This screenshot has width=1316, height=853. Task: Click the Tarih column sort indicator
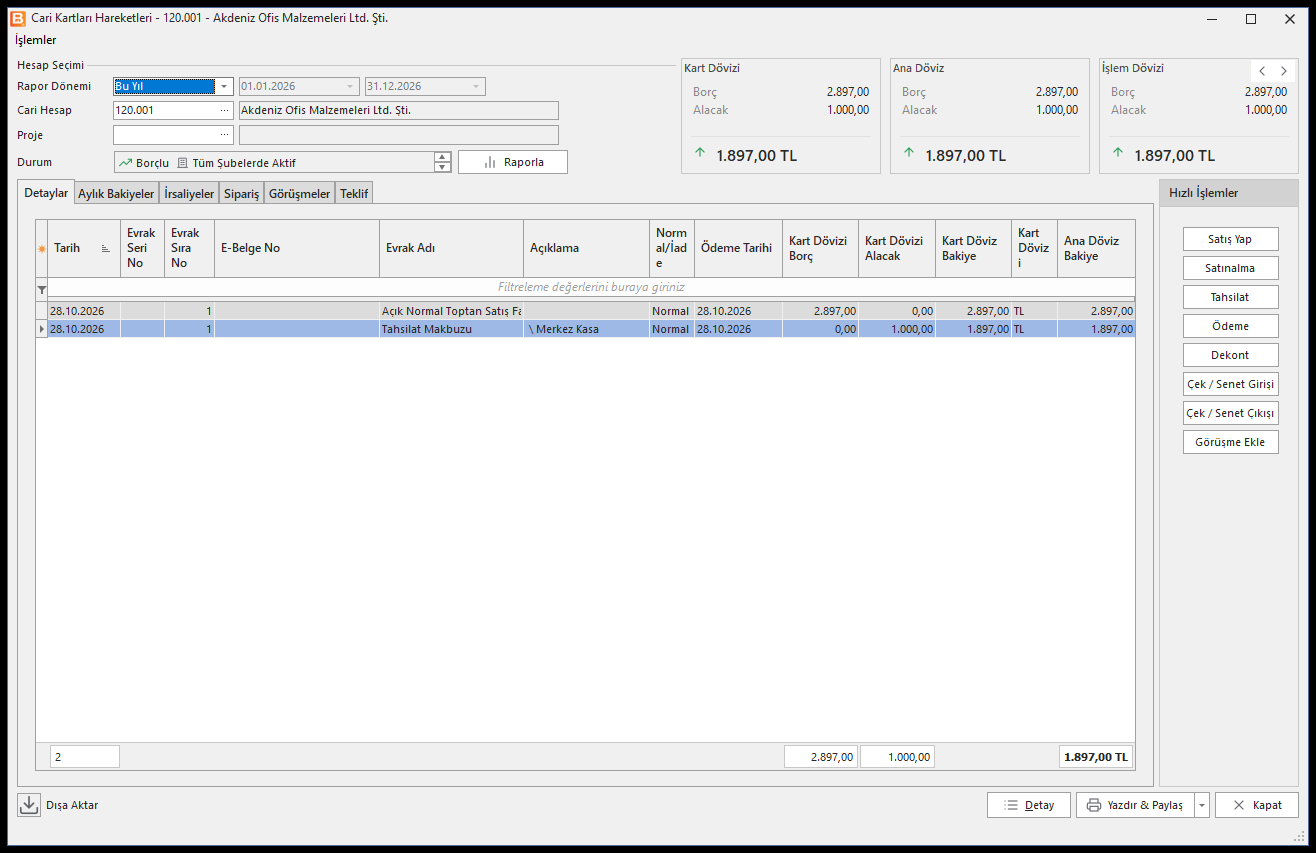tap(106, 249)
